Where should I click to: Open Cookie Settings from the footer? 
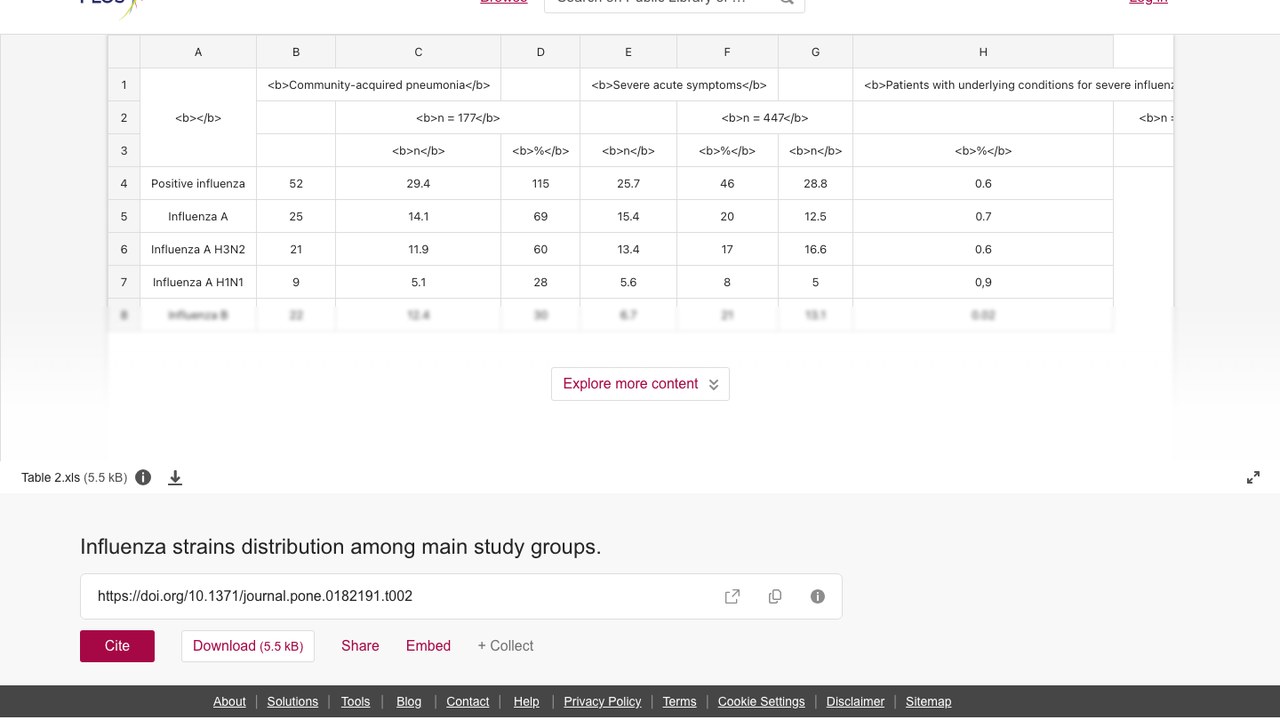[x=761, y=702]
